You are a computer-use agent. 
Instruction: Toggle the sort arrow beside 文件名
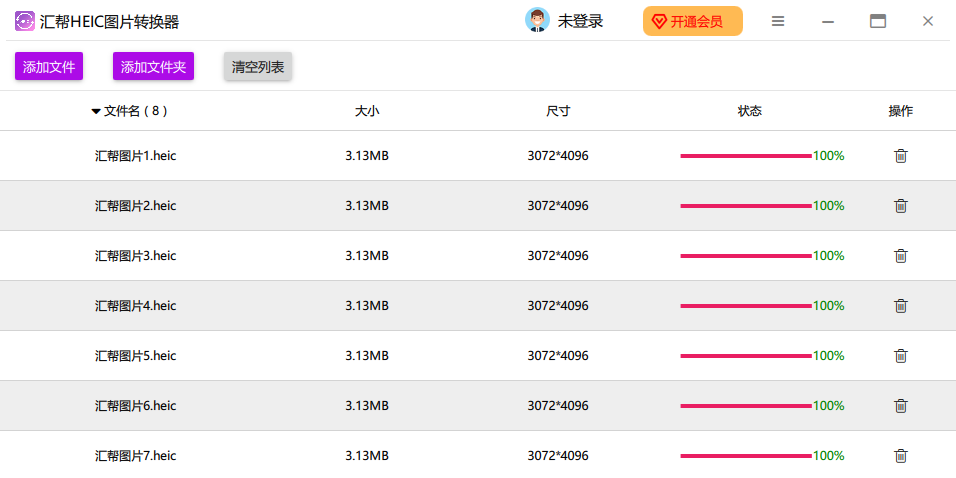96,112
